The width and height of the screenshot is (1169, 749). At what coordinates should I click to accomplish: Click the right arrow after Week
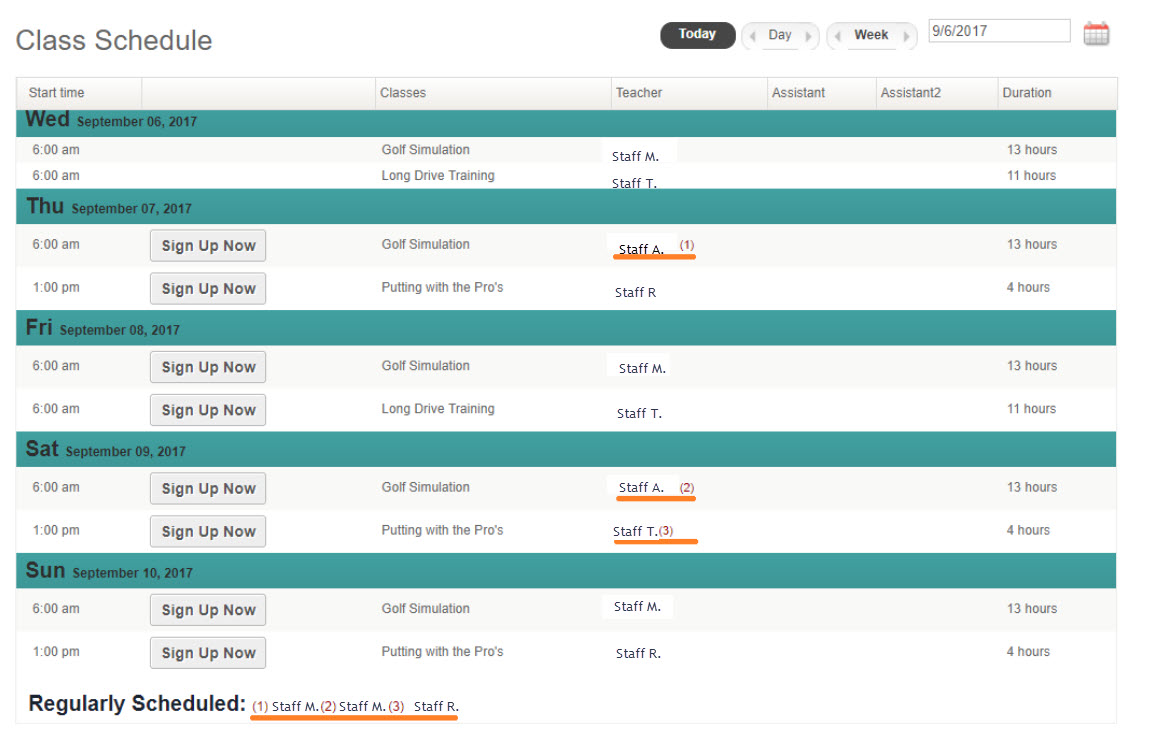tap(906, 35)
